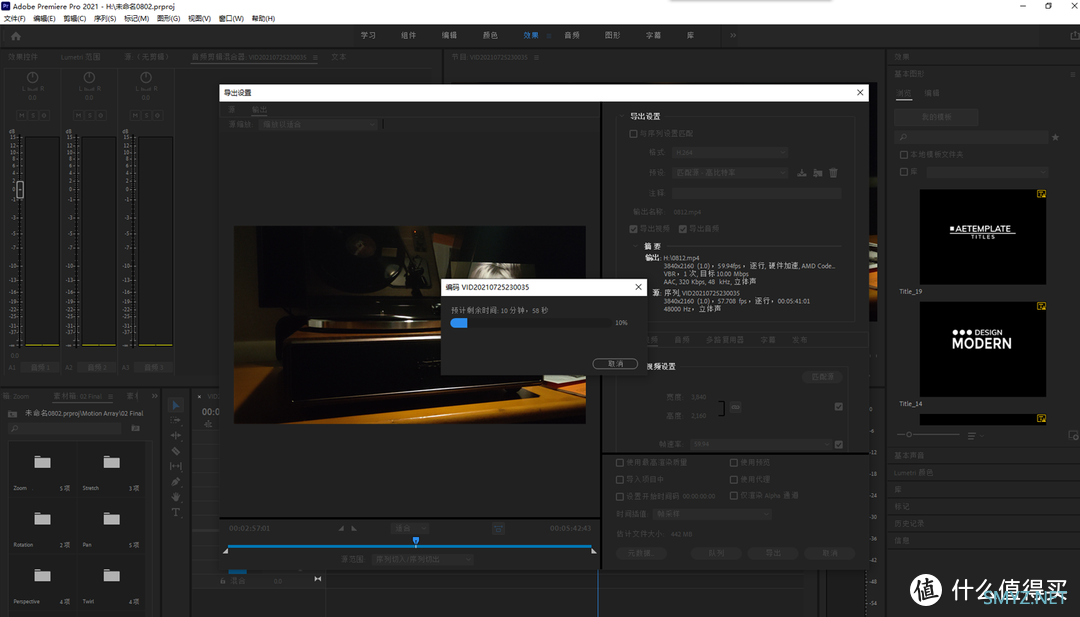Open the 帧速率 59.94 dropdown
This screenshot has width=1080, height=617.
point(762,444)
